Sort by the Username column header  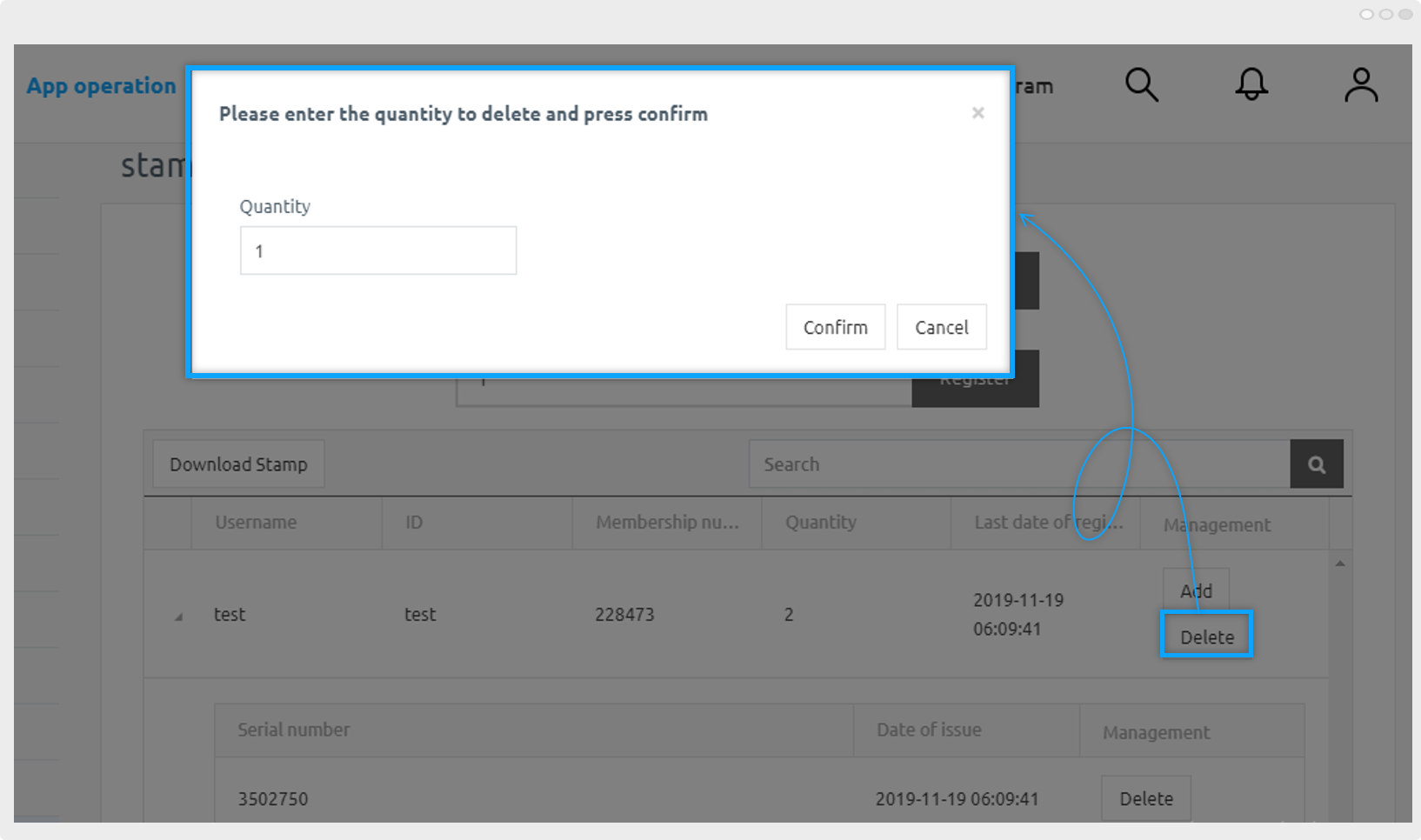click(256, 523)
